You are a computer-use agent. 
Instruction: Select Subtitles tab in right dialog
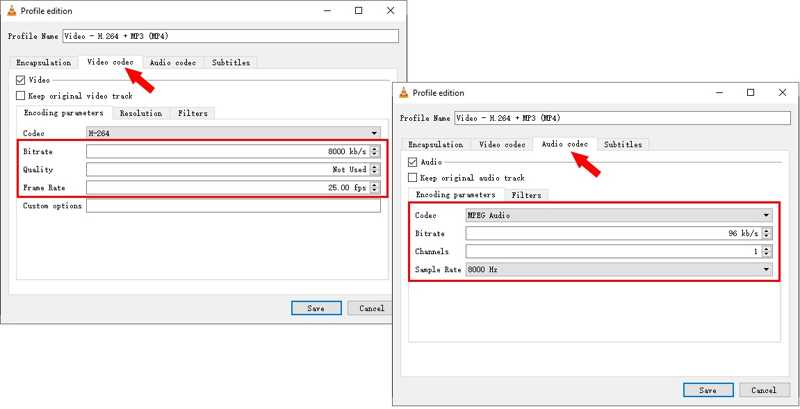pyautogui.click(x=623, y=144)
